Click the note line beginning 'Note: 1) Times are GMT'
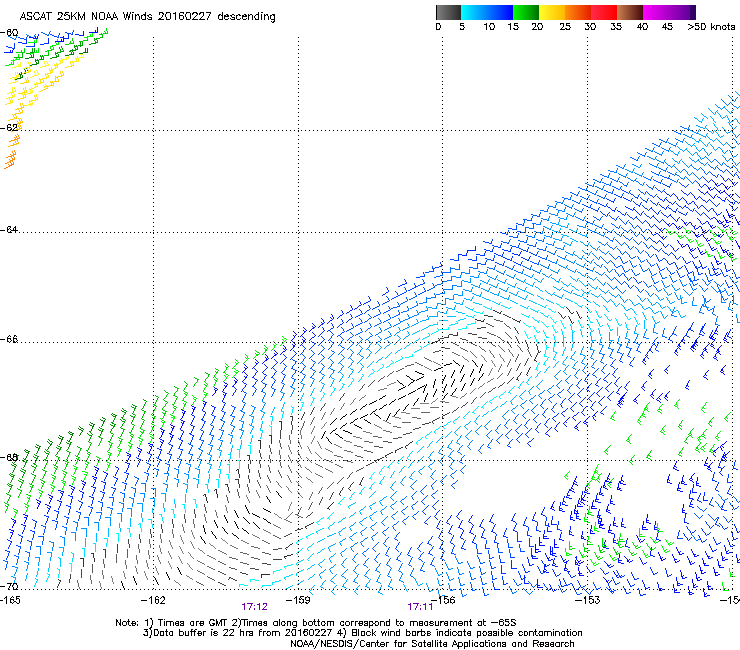The image size is (740, 650). (316, 623)
